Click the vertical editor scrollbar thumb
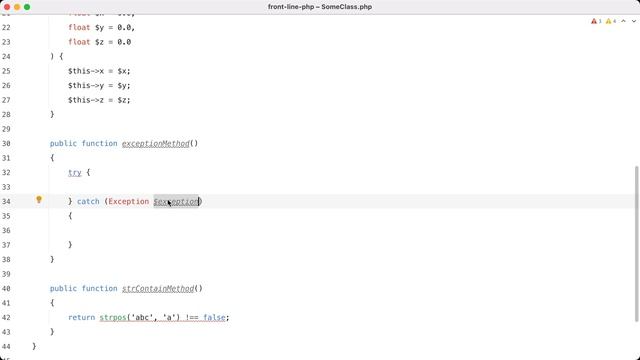The width and height of the screenshot is (640, 360). click(x=637, y=244)
